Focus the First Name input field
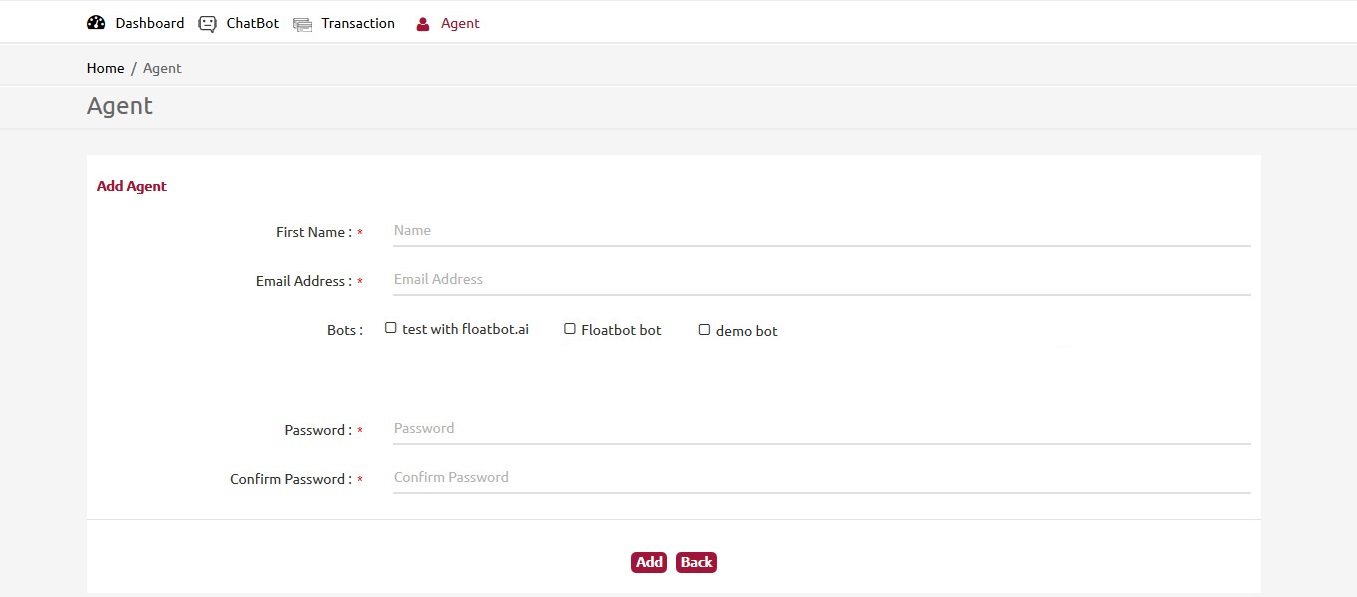This screenshot has width=1357, height=597. (x=820, y=230)
